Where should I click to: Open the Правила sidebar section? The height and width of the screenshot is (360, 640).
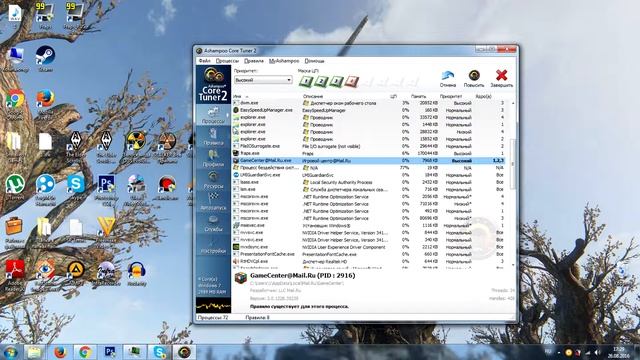point(213,137)
